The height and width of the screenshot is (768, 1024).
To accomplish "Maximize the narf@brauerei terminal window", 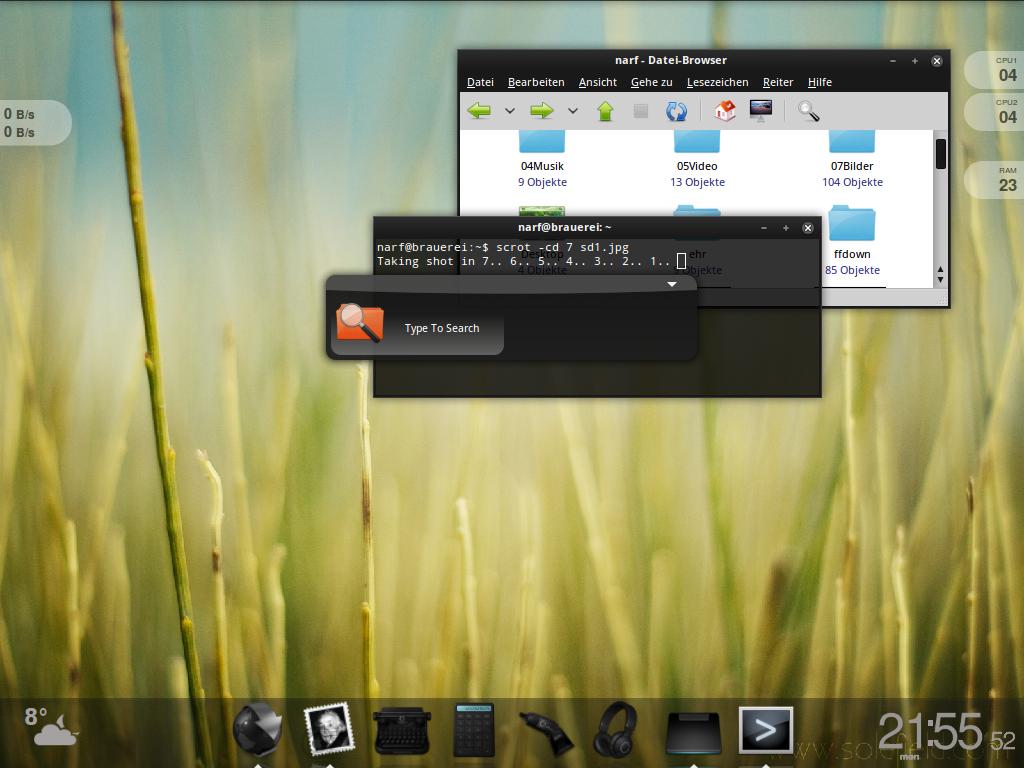I will click(786, 228).
